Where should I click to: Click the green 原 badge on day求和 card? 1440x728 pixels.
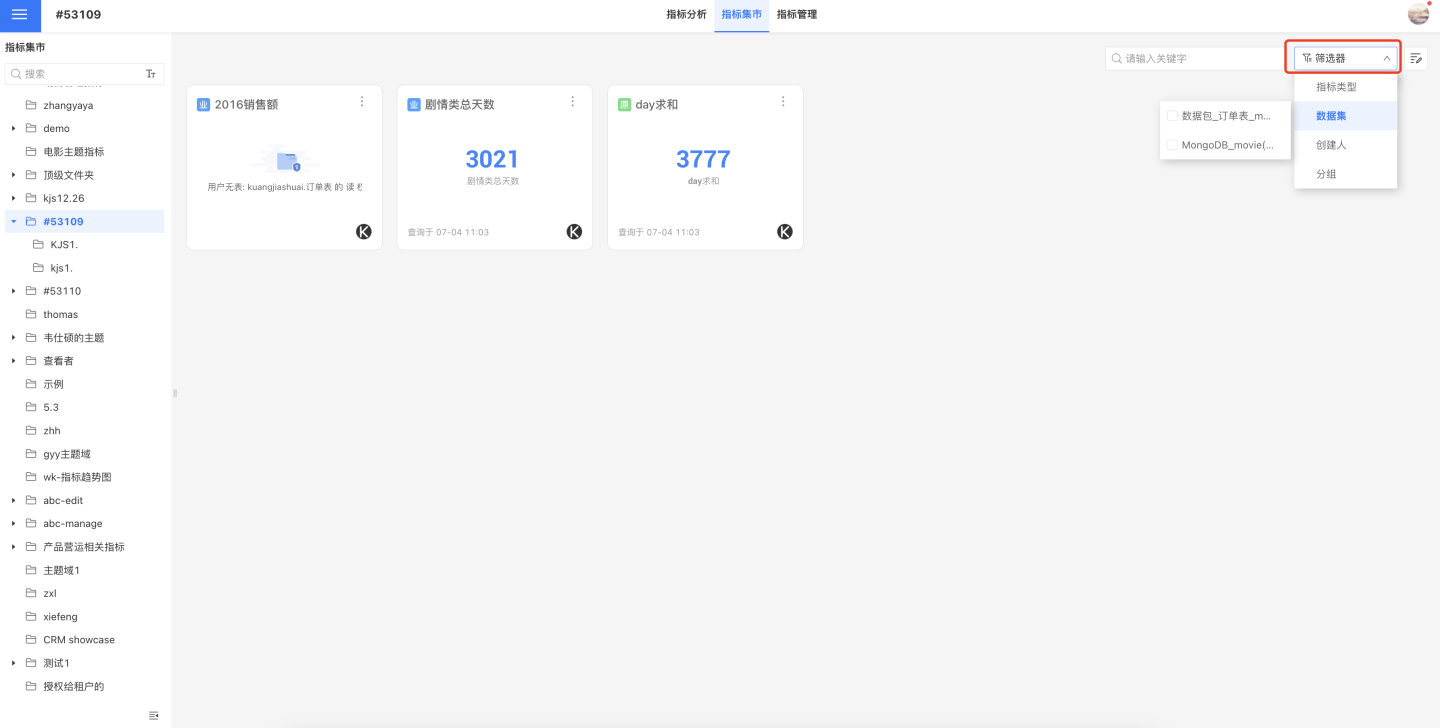pyautogui.click(x=624, y=104)
